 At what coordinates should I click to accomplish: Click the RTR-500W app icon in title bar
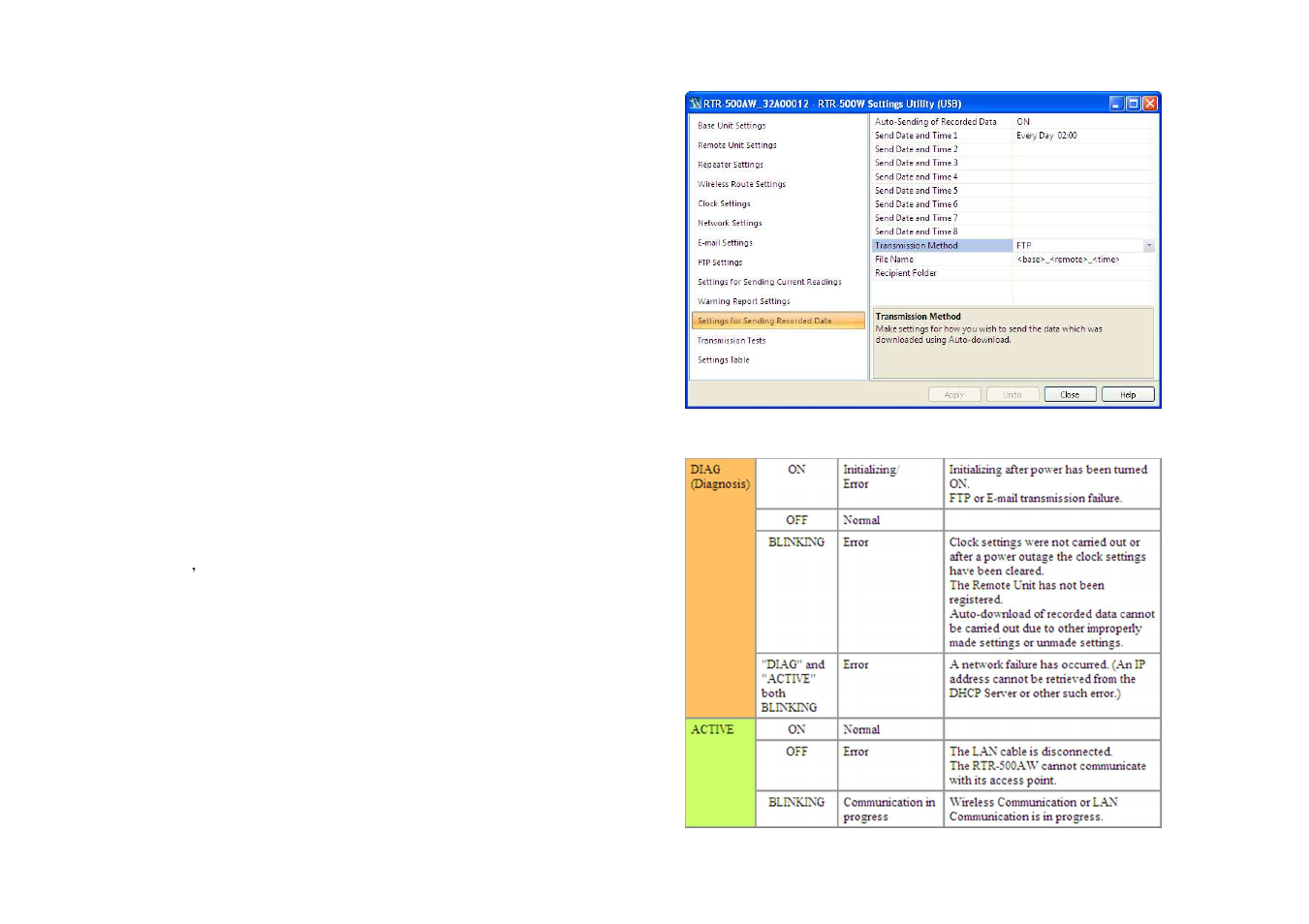(x=695, y=104)
